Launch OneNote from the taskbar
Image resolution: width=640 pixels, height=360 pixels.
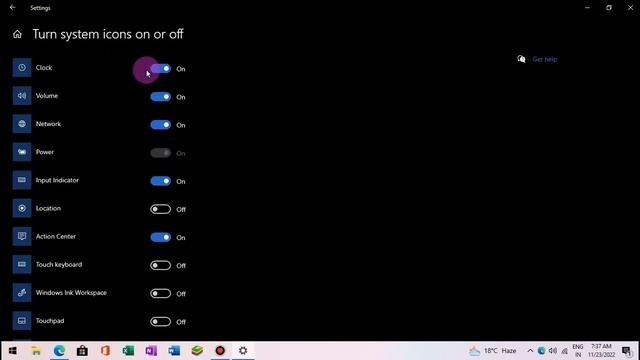point(151,351)
